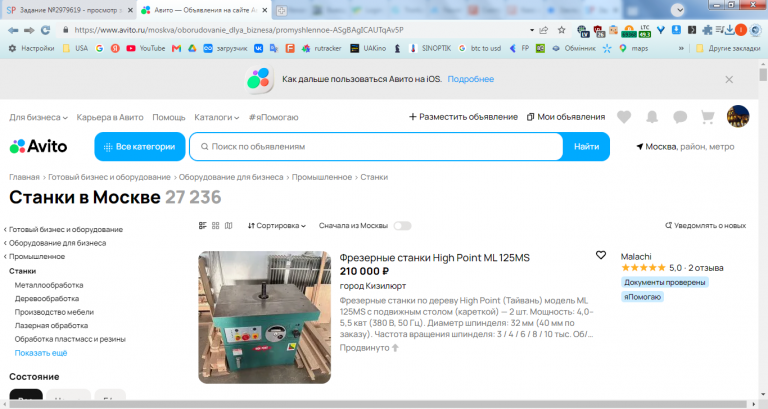Open the SINOPTIK bookmark

pyautogui.click(x=430, y=48)
